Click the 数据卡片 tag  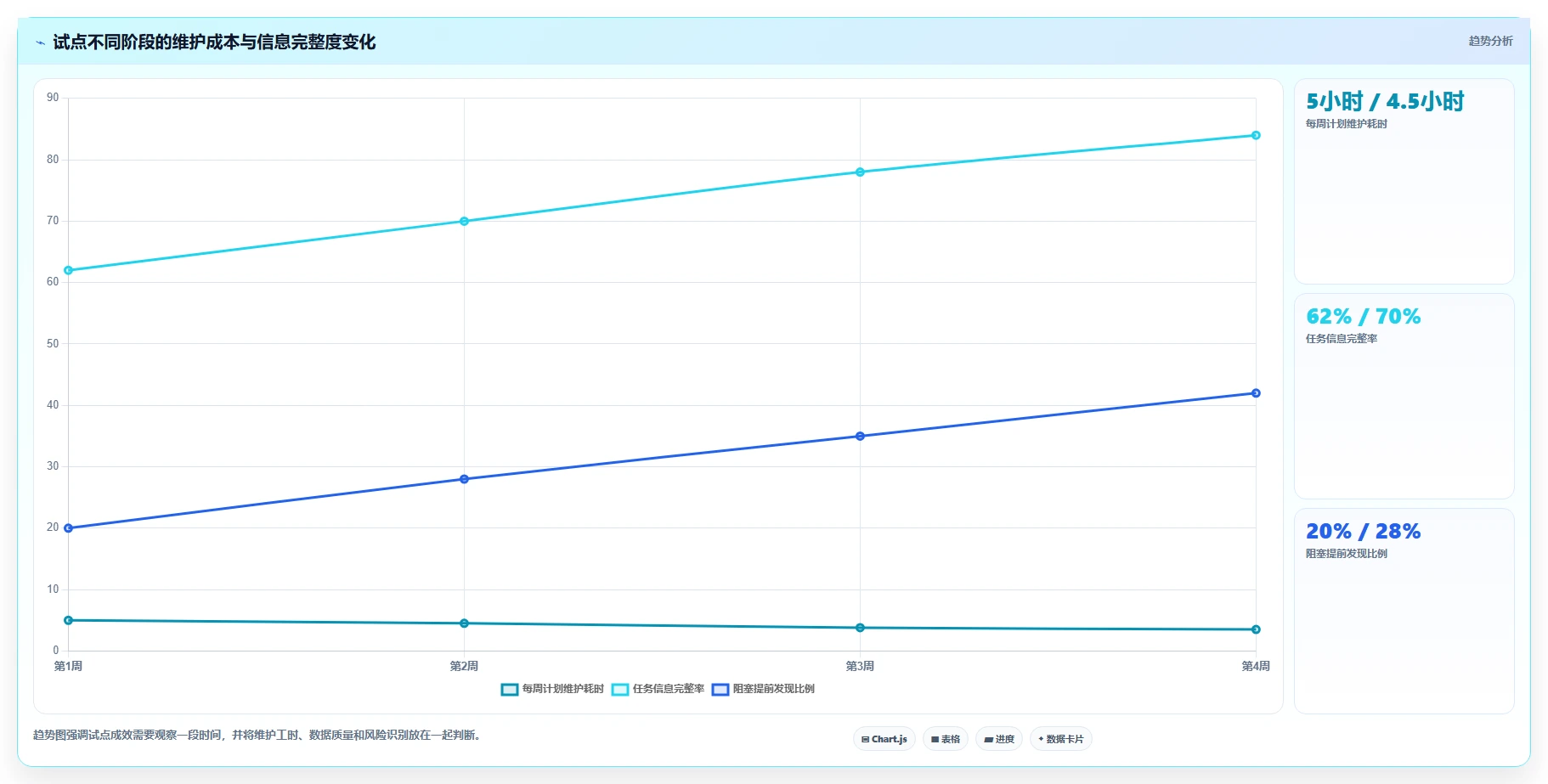click(1061, 739)
